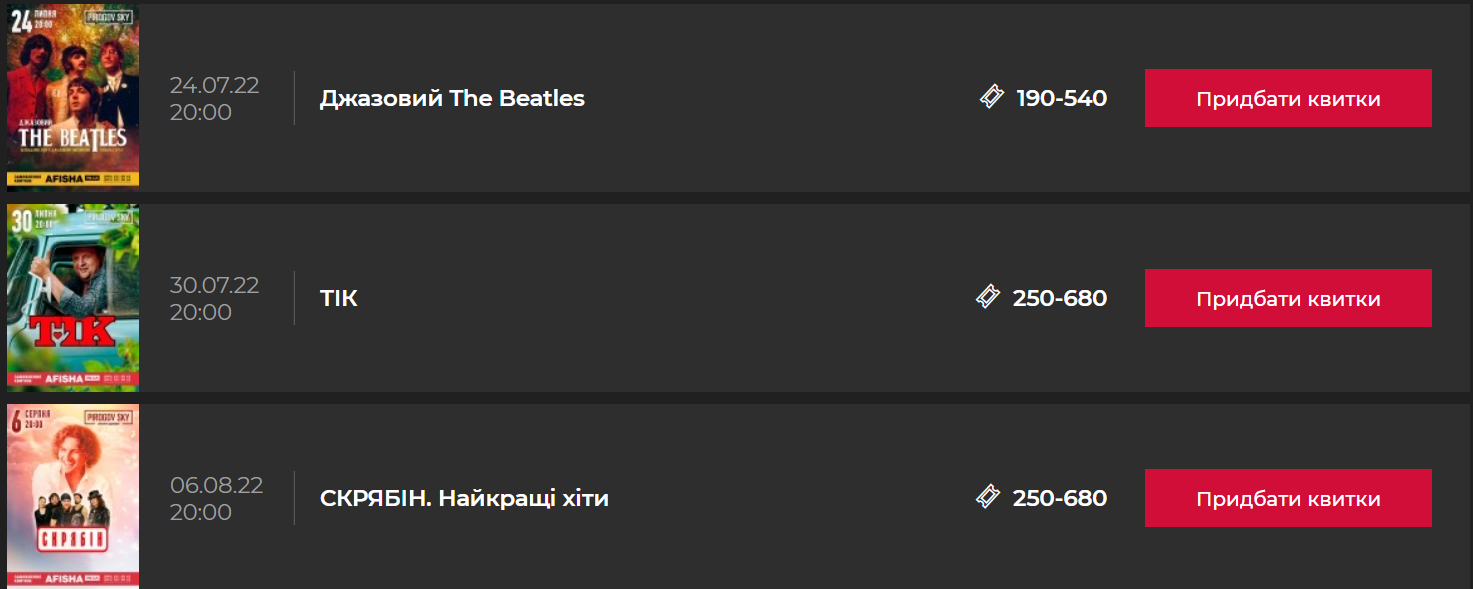Click the Beatles concert poster thumbnail
1473x589 pixels.
tap(73, 98)
